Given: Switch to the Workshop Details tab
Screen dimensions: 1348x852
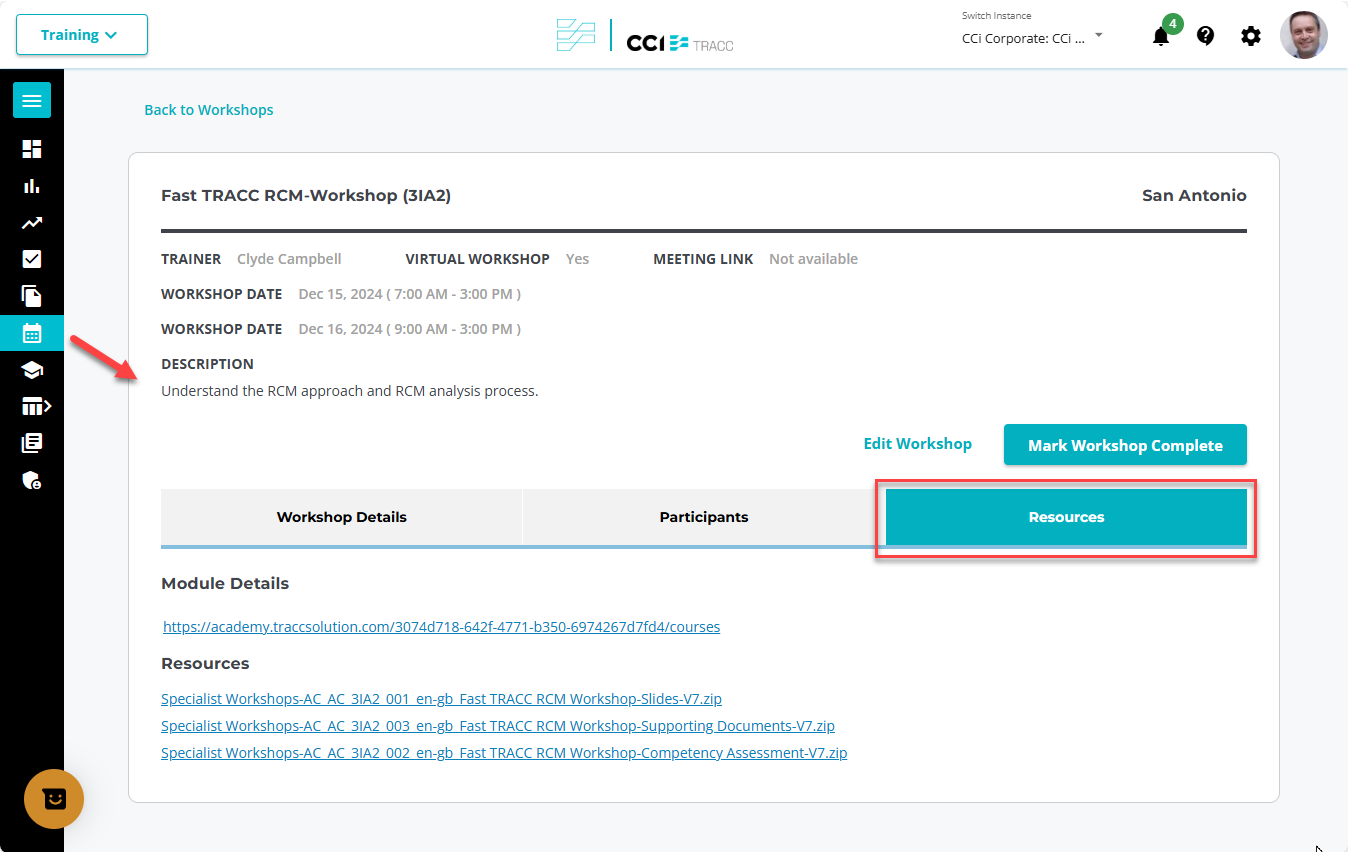Looking at the screenshot, I should [341, 517].
